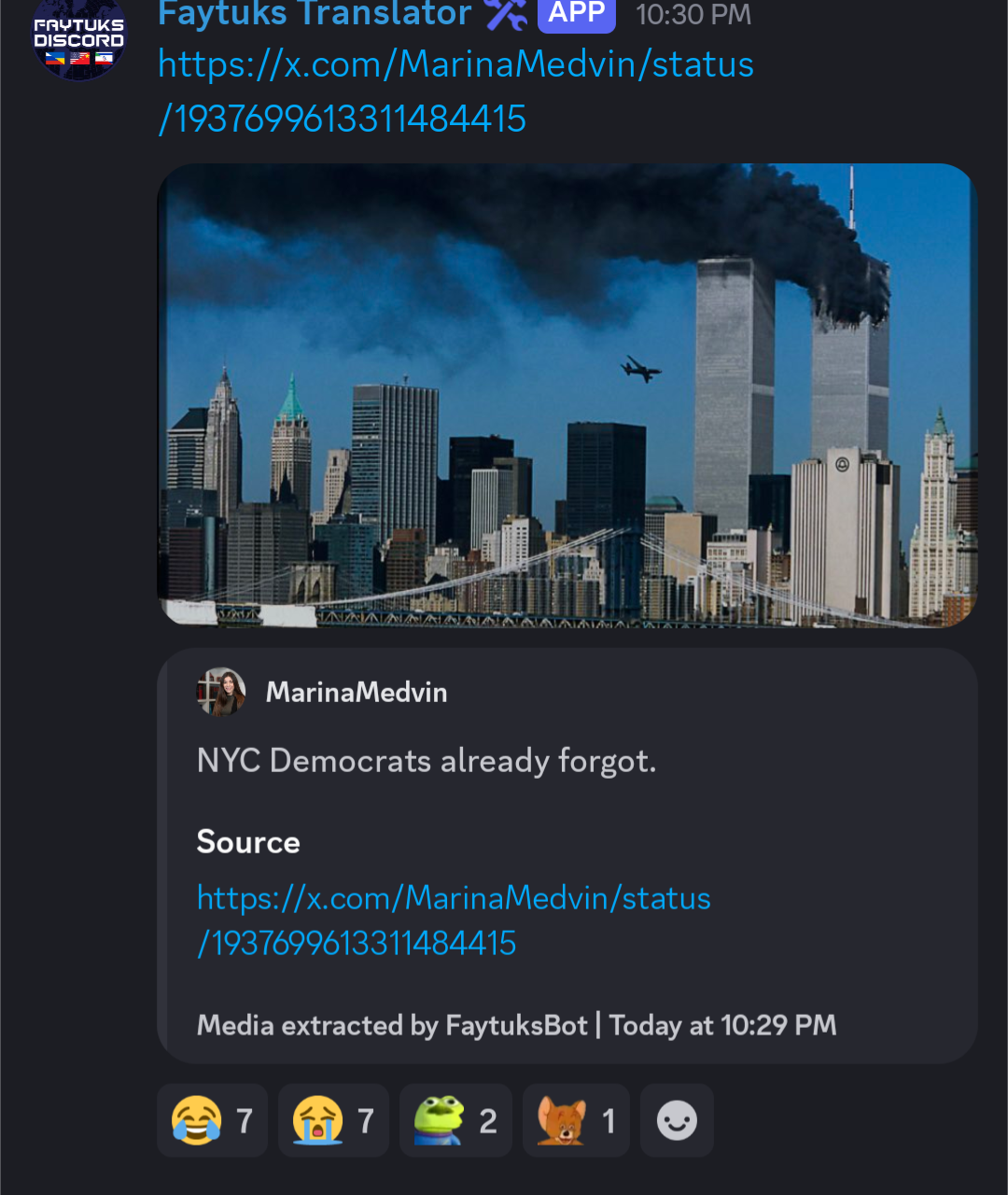Open the add reaction smiley button
Image resolution: width=1008 pixels, height=1195 pixels.
(x=677, y=1120)
